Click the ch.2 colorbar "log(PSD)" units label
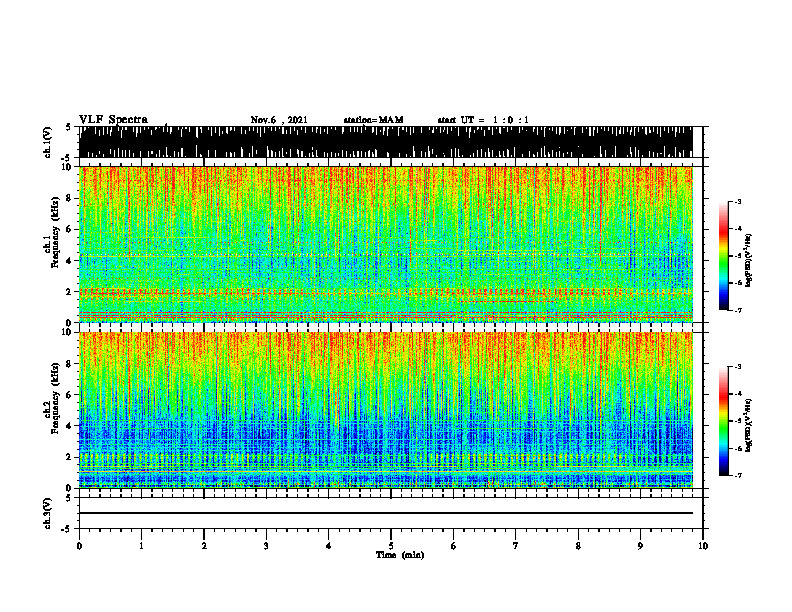 point(749,426)
